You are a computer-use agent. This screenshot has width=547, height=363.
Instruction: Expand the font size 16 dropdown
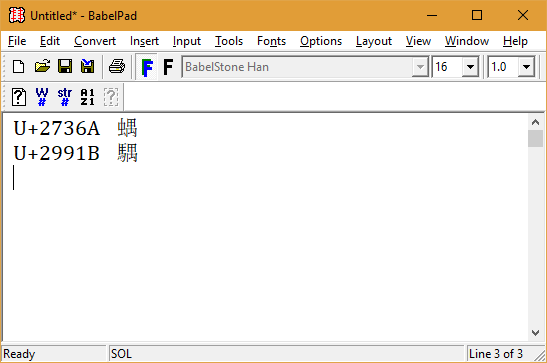point(470,67)
